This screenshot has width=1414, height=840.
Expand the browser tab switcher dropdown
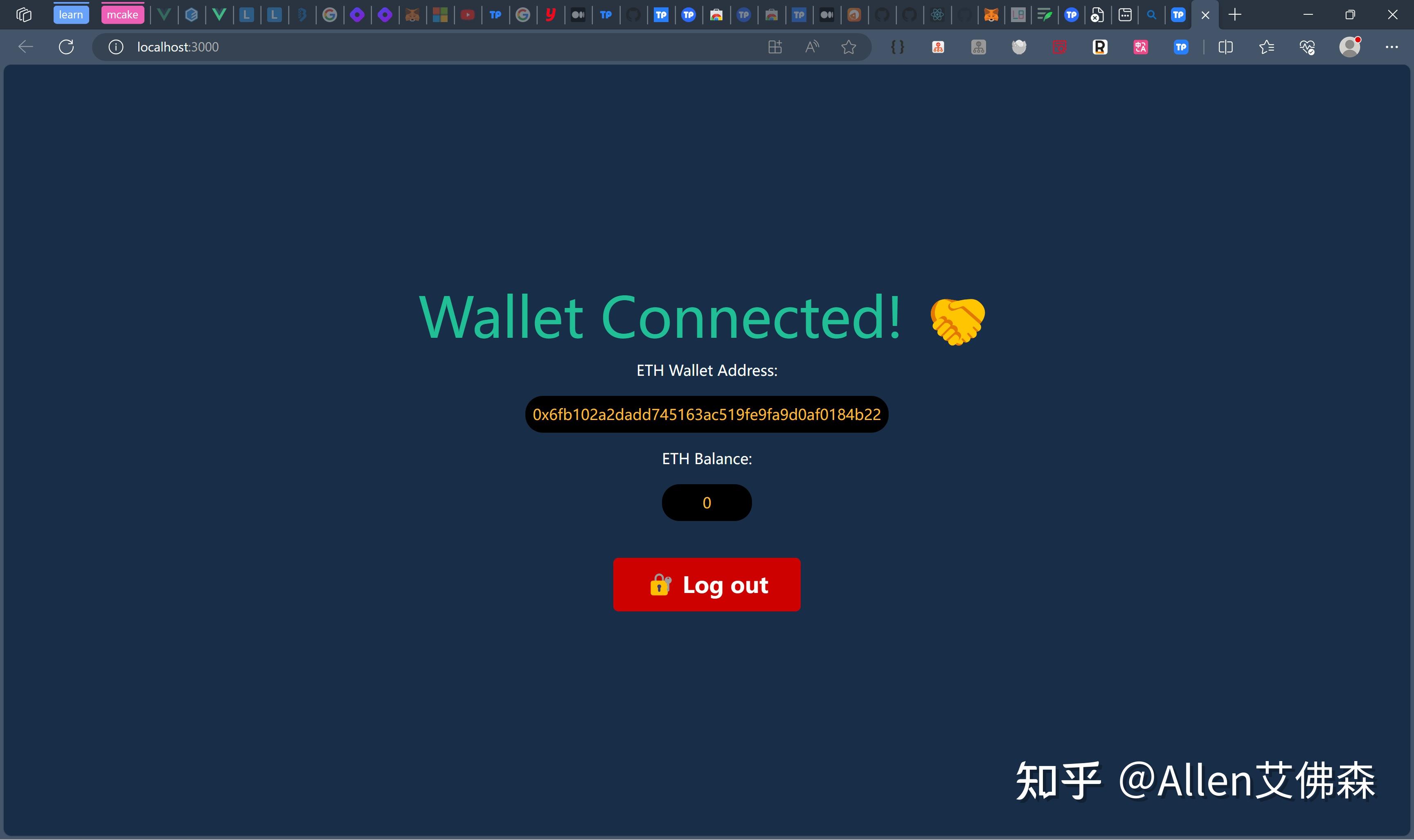24,14
